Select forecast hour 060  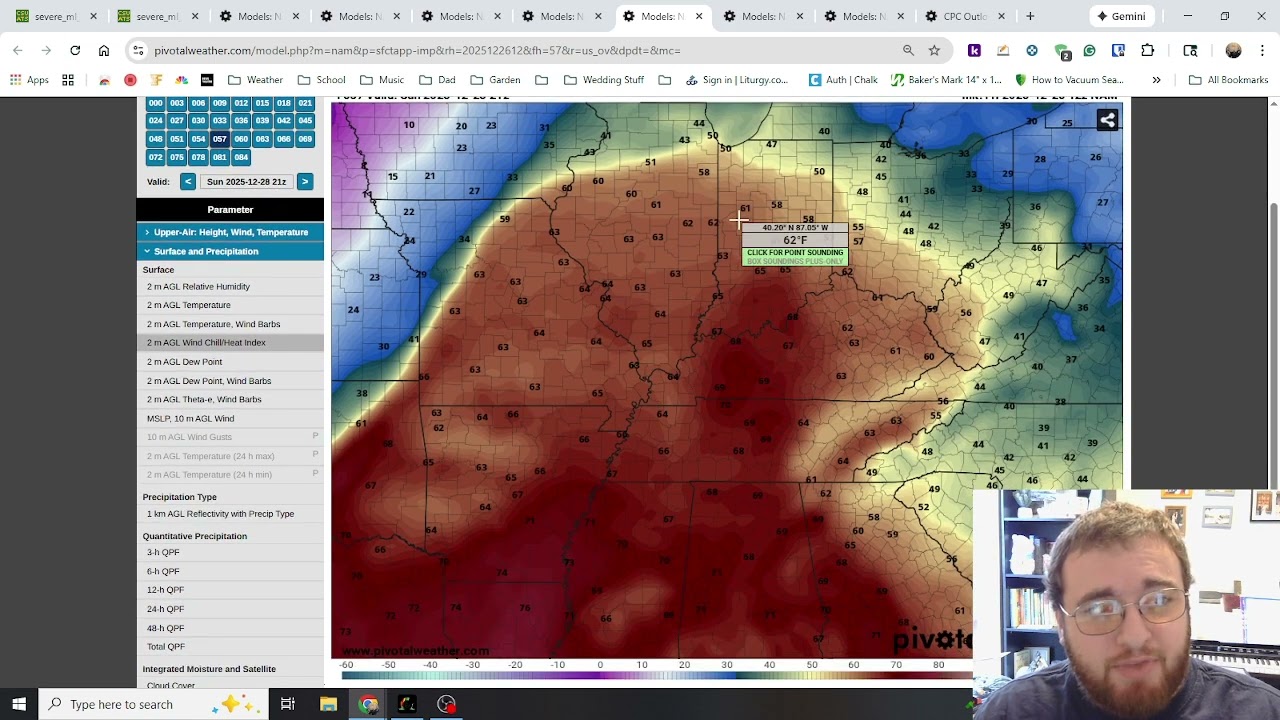coord(241,139)
